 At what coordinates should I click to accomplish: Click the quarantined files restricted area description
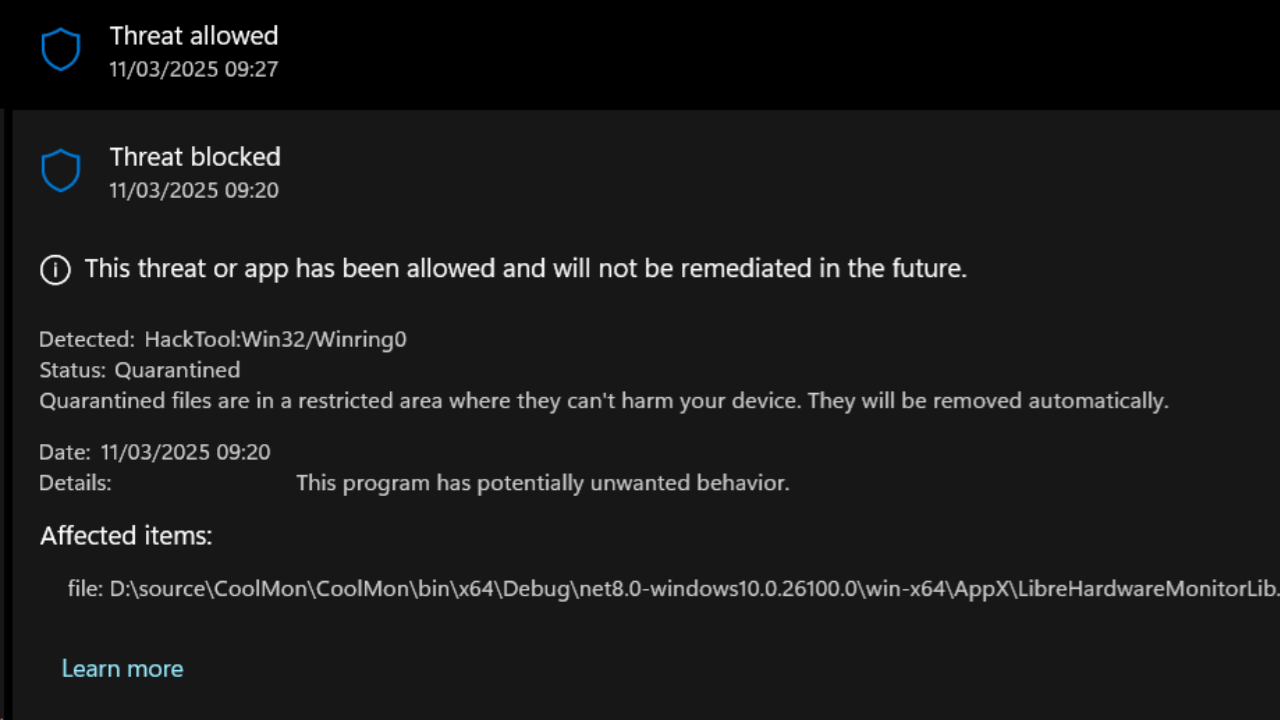click(604, 401)
